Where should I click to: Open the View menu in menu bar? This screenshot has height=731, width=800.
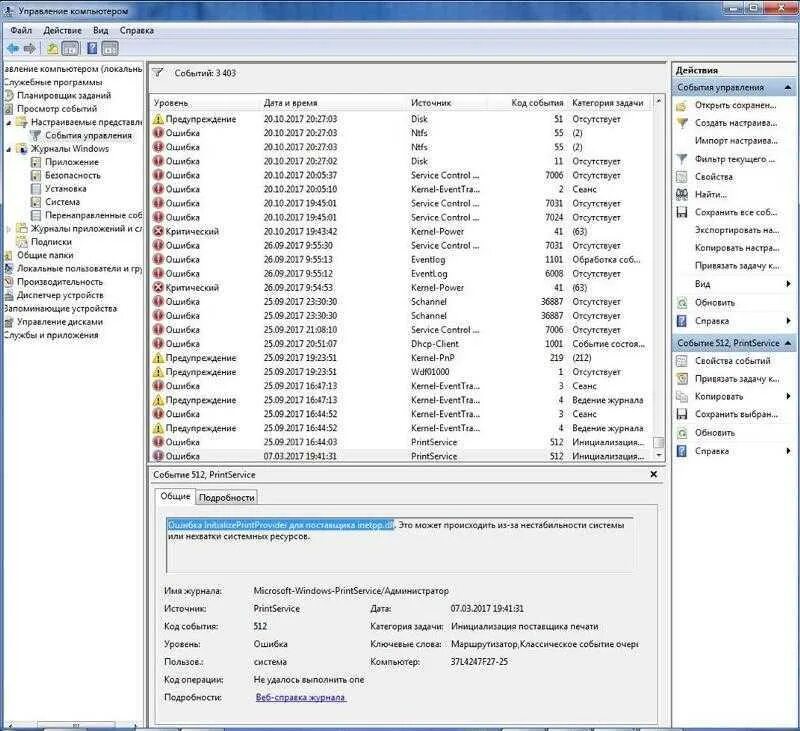(x=101, y=31)
